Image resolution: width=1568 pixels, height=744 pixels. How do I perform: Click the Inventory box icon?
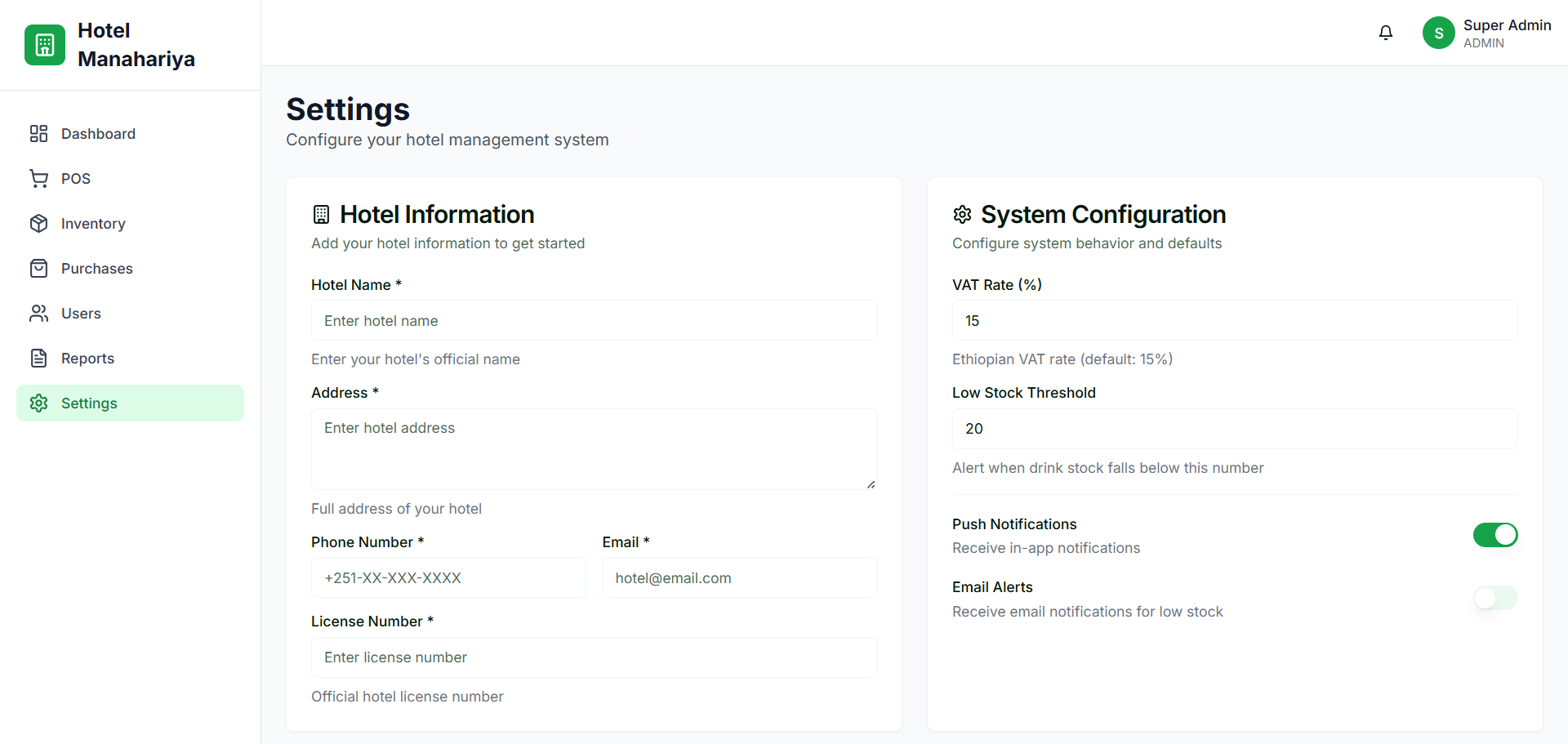[x=38, y=224]
